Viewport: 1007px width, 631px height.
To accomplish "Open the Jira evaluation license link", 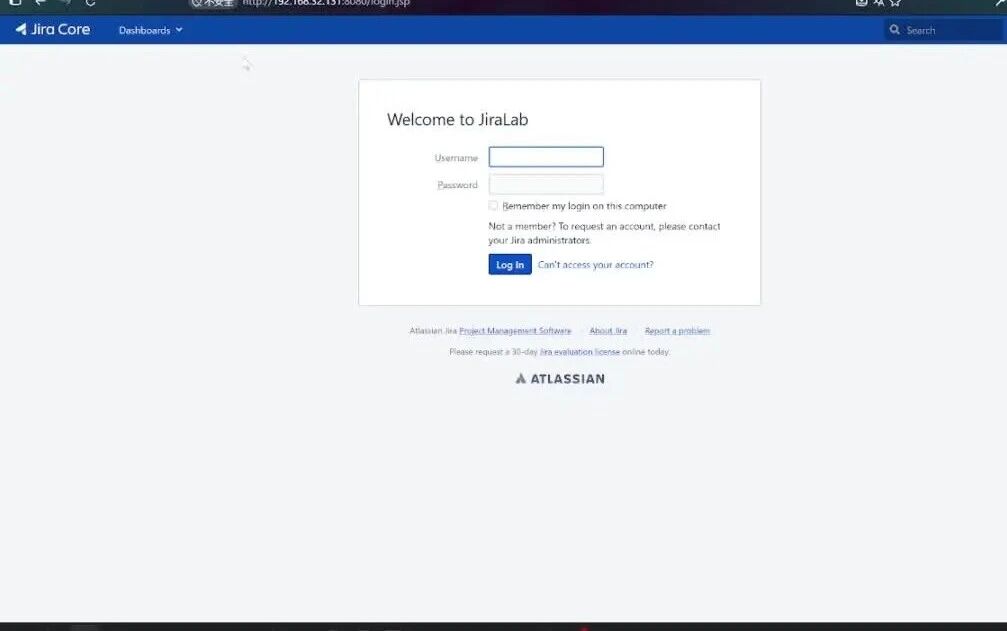I will pyautogui.click(x=580, y=352).
